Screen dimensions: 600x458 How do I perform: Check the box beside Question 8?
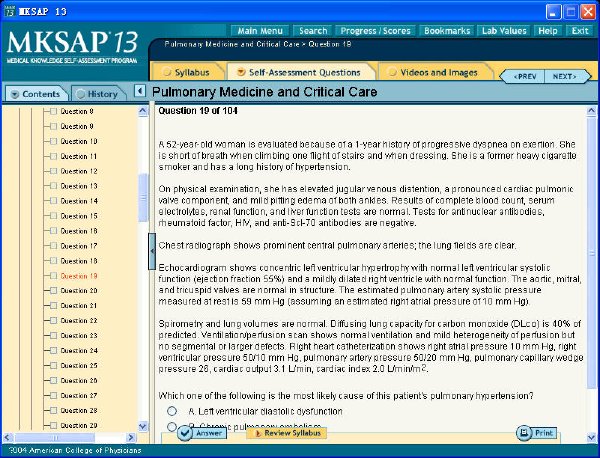click(54, 111)
